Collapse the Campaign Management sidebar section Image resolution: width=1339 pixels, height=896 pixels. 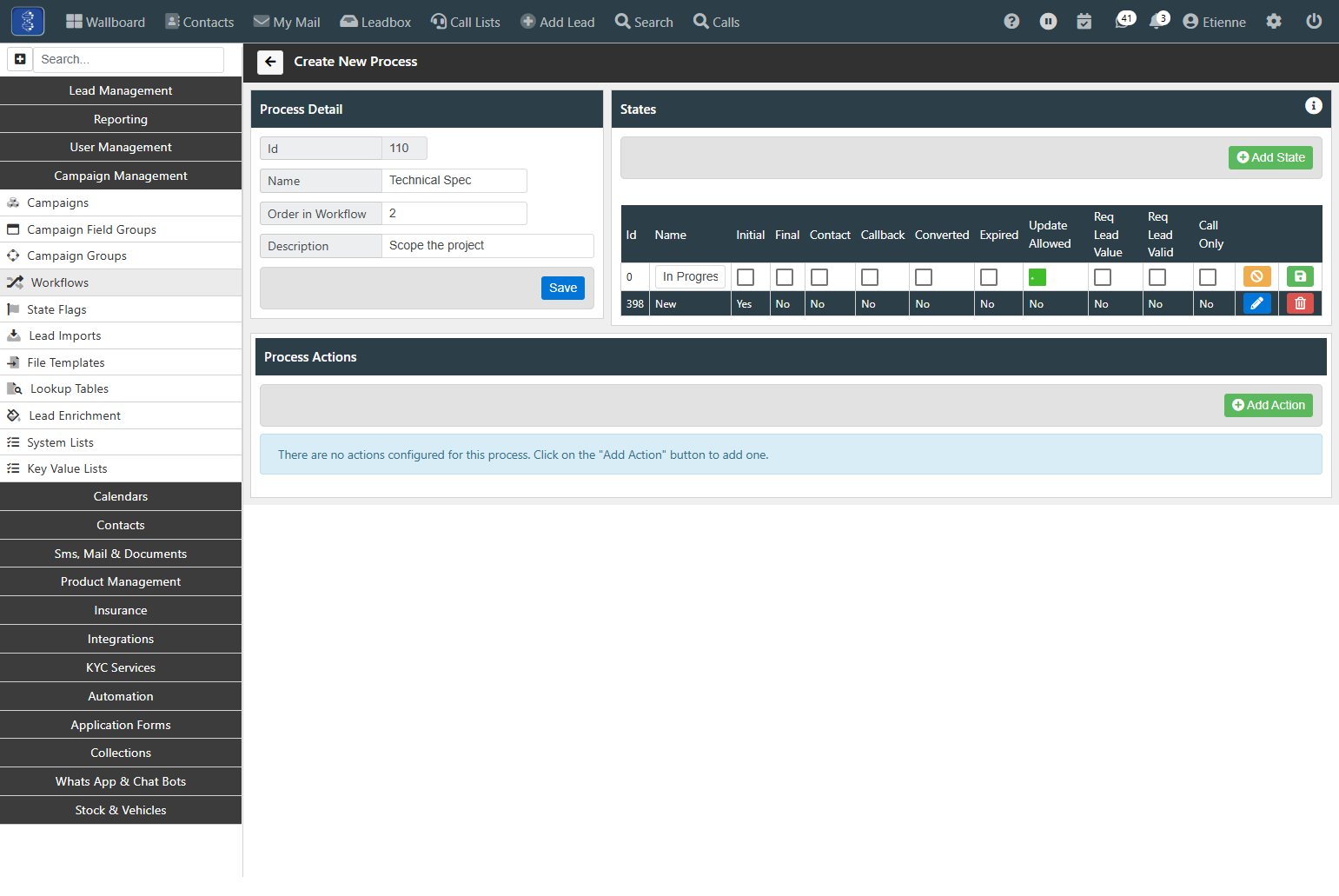(121, 176)
